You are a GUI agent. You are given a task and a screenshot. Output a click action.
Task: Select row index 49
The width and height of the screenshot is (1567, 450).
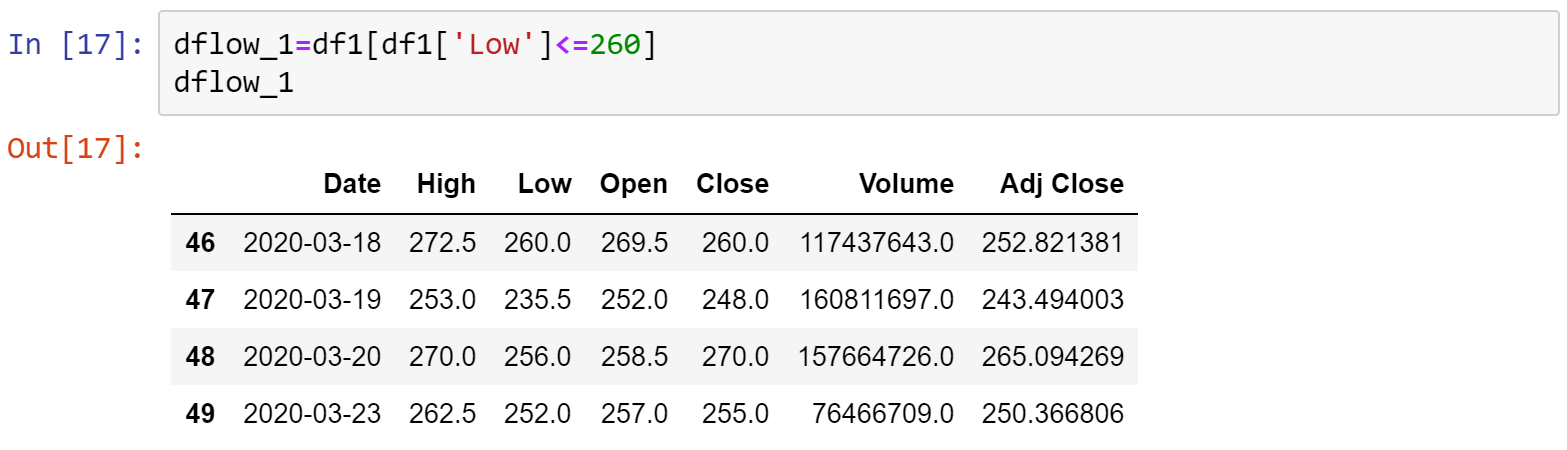pos(201,413)
